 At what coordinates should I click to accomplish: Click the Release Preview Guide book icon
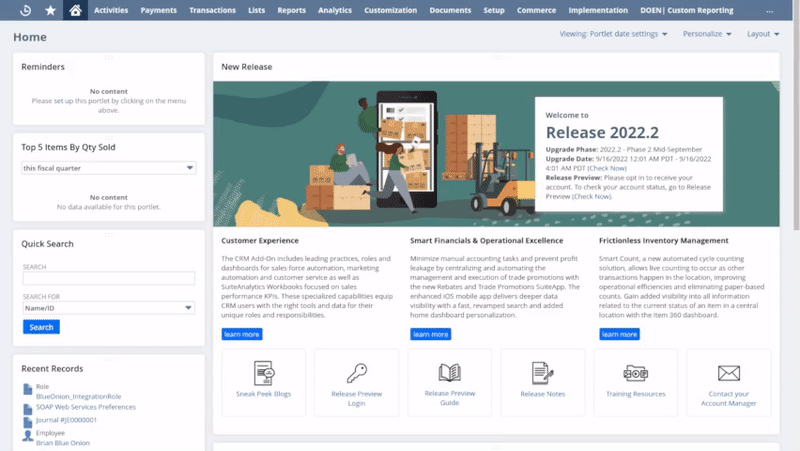449,372
